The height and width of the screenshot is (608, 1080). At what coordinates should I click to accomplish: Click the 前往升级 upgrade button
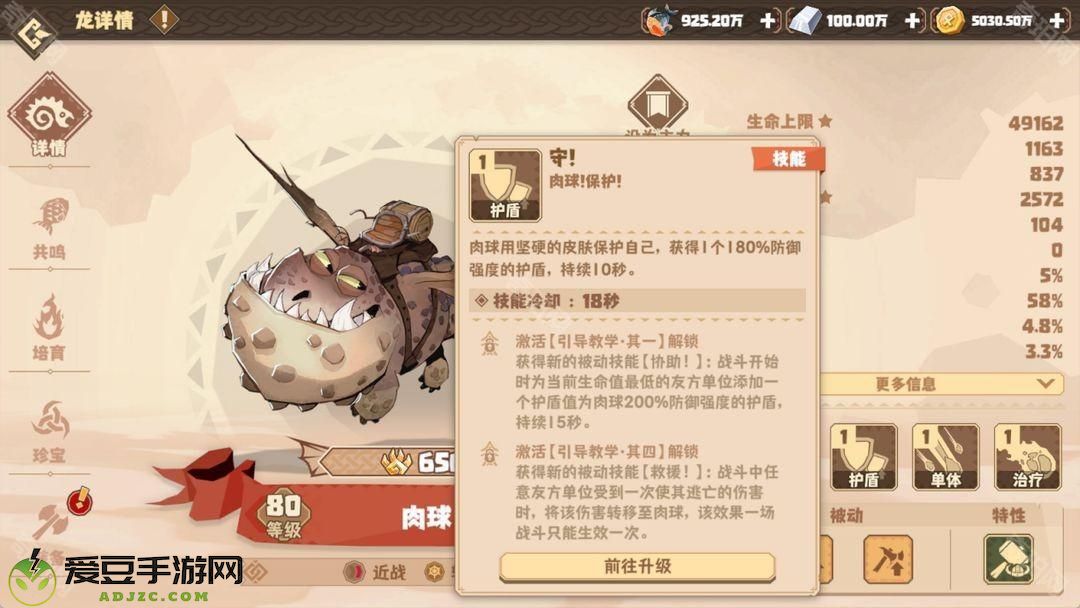pyautogui.click(x=637, y=567)
